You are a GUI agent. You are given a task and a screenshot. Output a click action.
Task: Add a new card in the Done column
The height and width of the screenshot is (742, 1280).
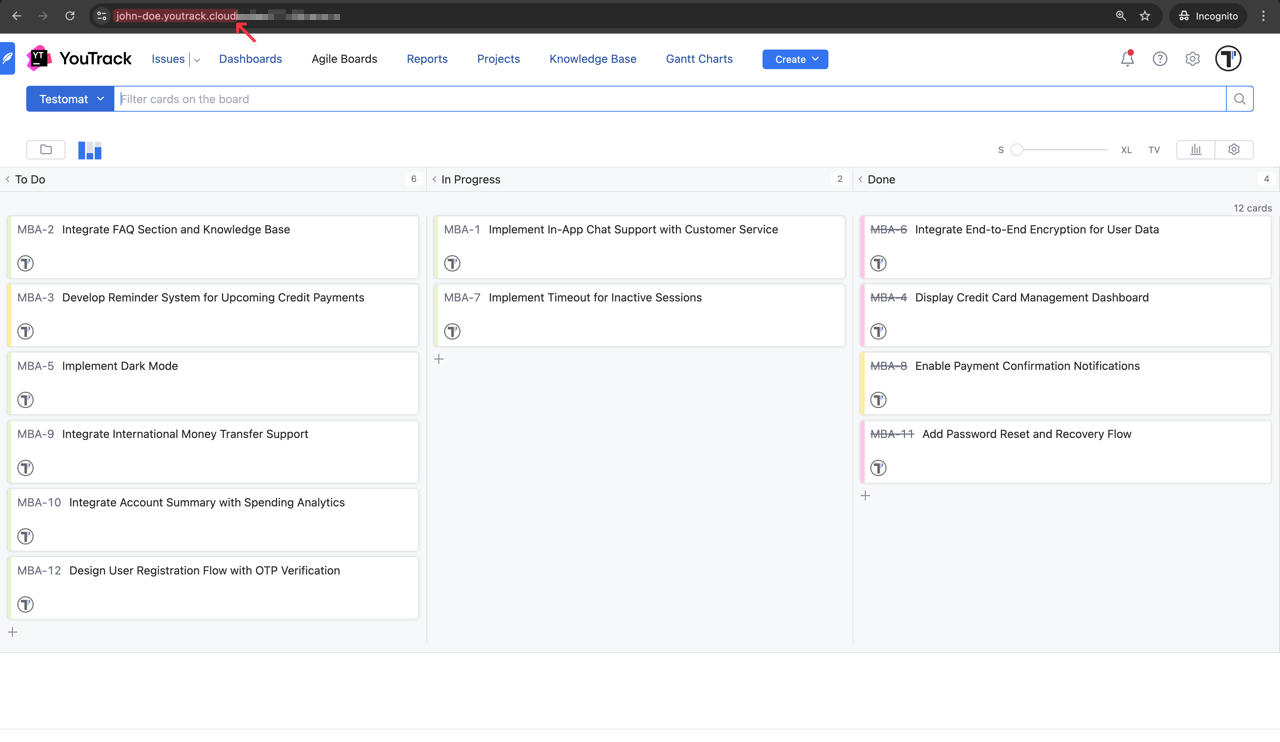tap(865, 495)
